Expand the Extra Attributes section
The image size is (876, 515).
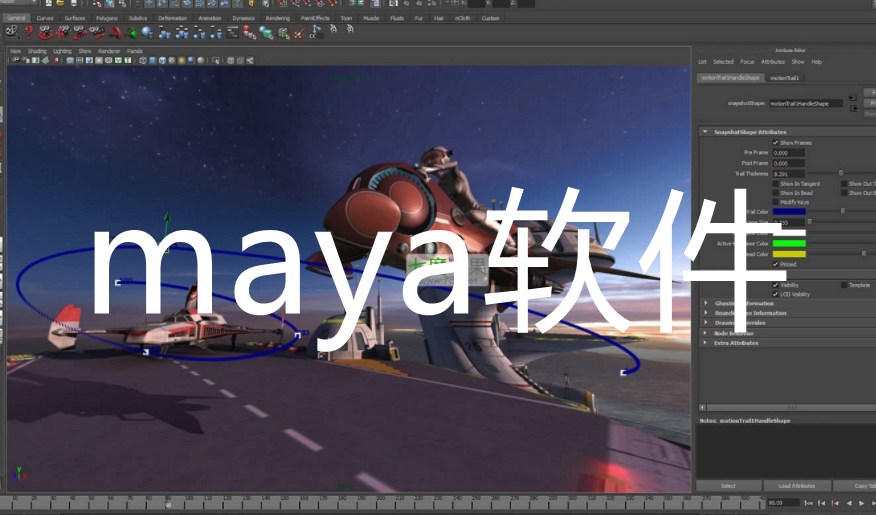coord(706,343)
